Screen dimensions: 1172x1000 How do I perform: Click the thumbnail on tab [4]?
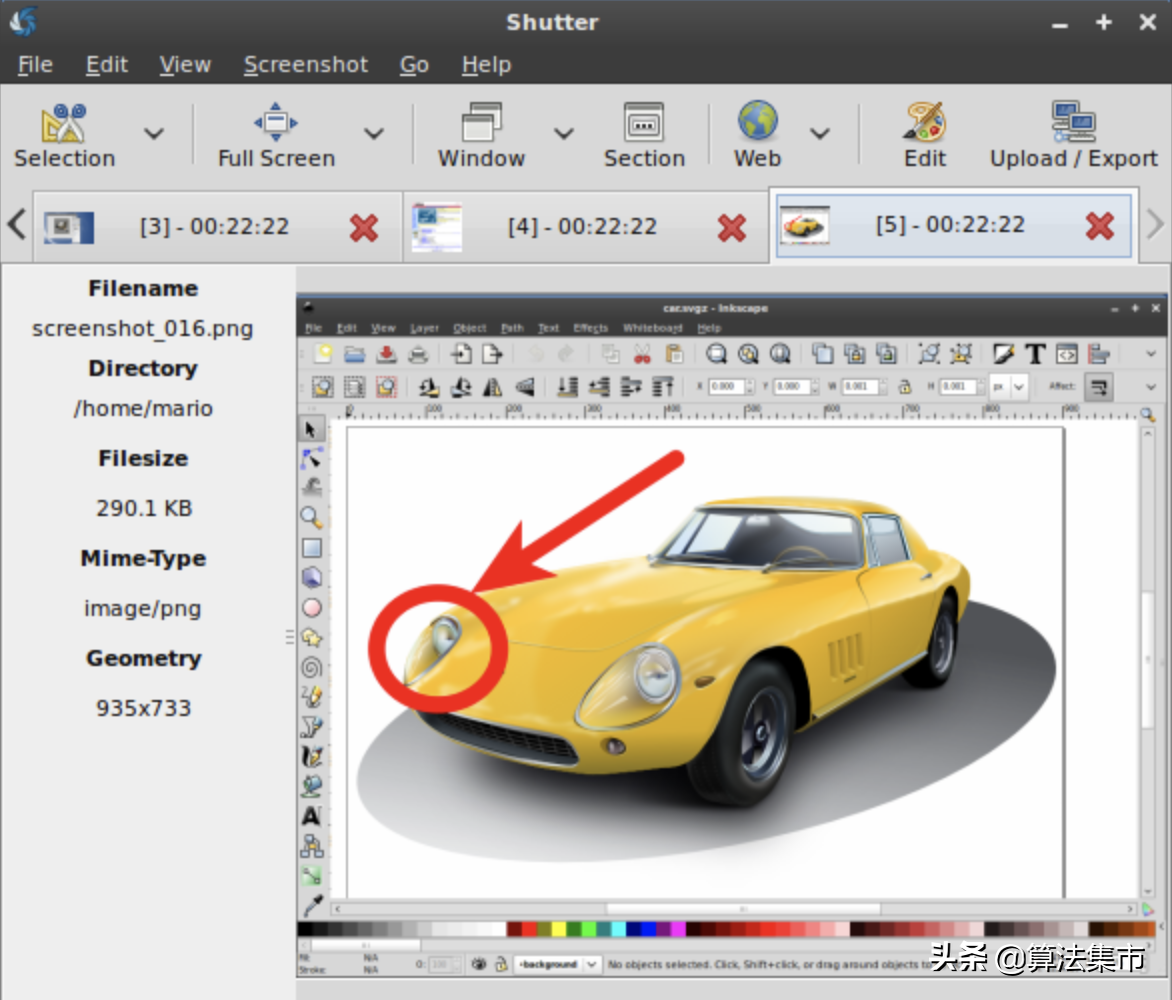click(x=437, y=226)
